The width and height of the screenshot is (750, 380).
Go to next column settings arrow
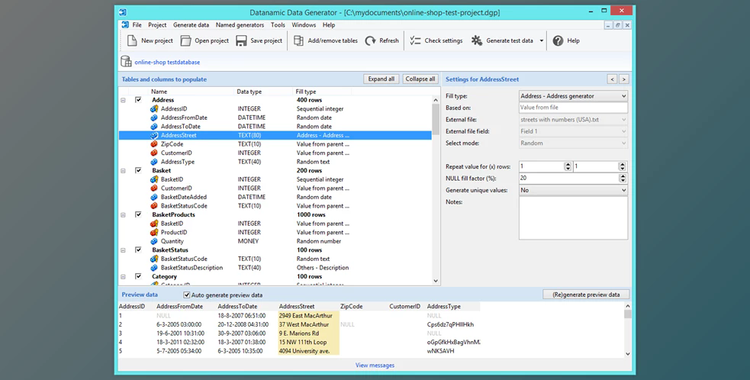624,79
